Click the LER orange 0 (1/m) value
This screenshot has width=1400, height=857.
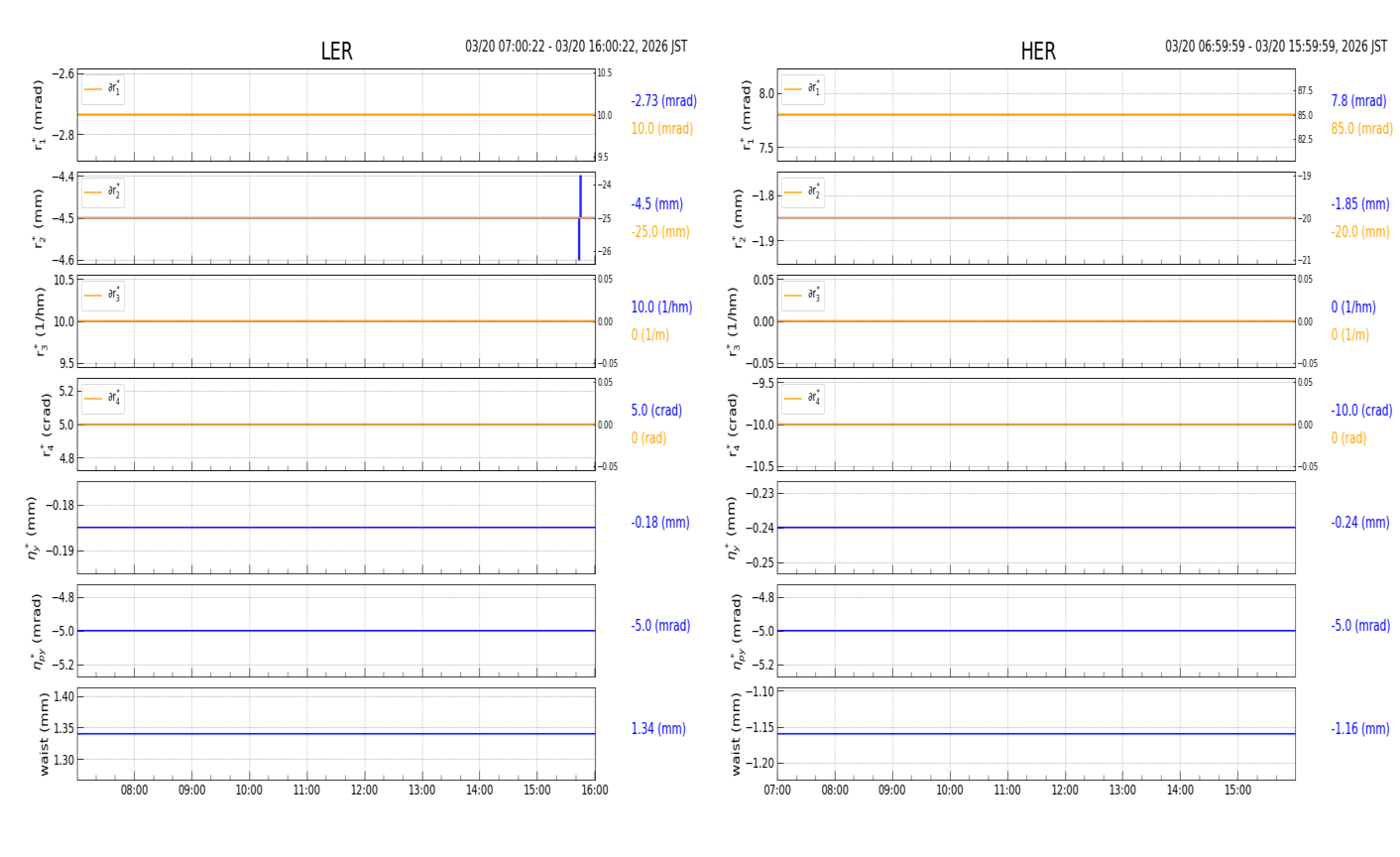[x=649, y=335]
